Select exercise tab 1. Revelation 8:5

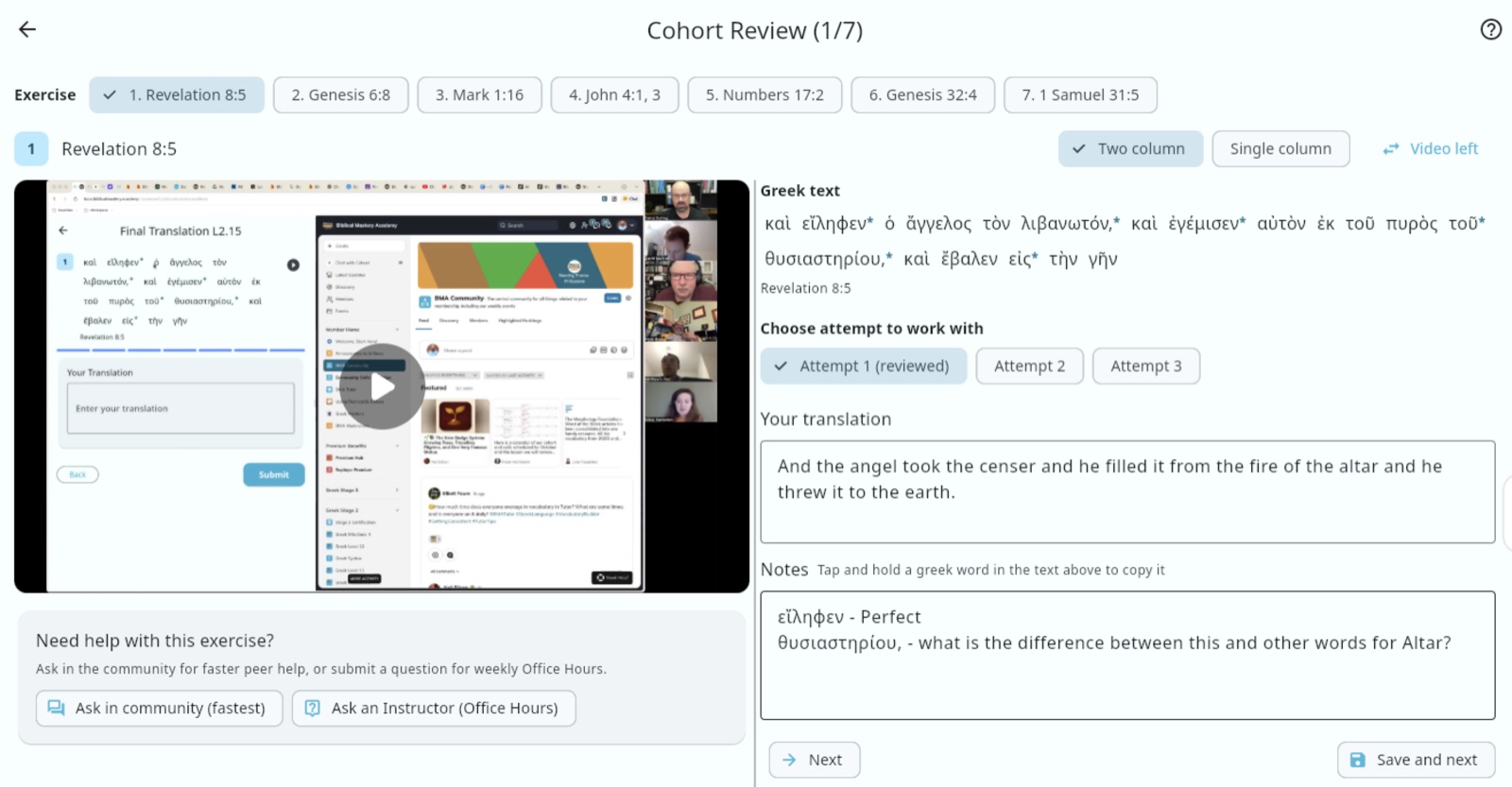point(177,94)
